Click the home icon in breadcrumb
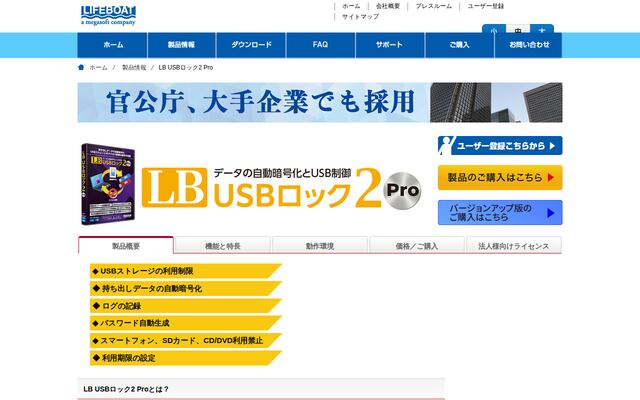The image size is (640, 400). (x=81, y=67)
